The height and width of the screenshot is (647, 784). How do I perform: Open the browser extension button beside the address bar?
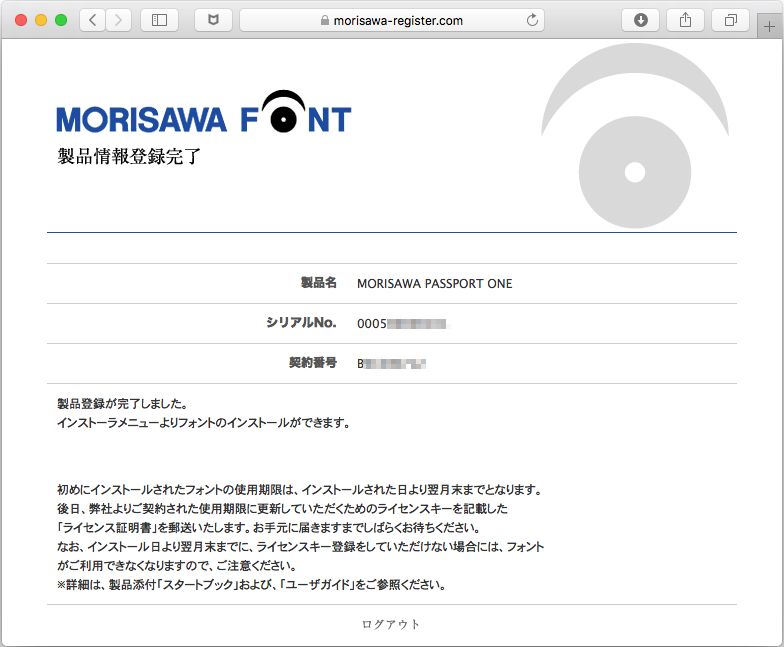pos(213,20)
